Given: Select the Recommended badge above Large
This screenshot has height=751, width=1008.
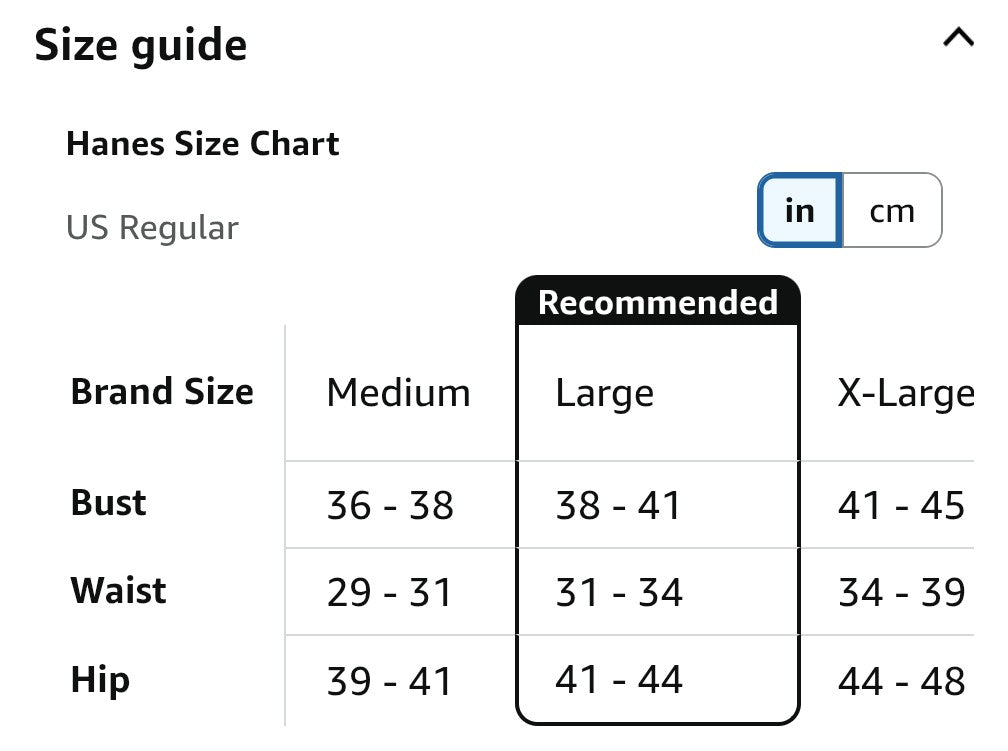Looking at the screenshot, I should point(658,302).
